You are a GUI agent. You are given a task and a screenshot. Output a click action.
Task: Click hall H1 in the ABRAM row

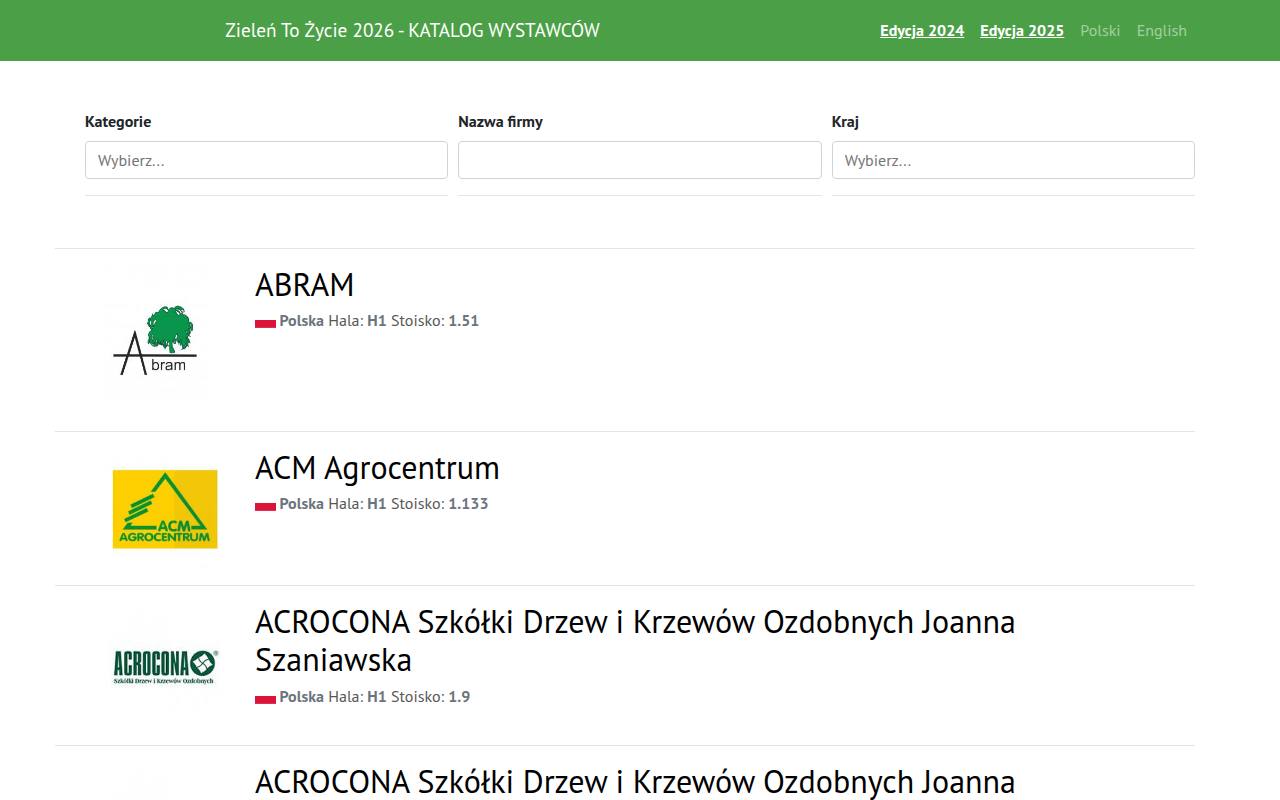pos(376,321)
